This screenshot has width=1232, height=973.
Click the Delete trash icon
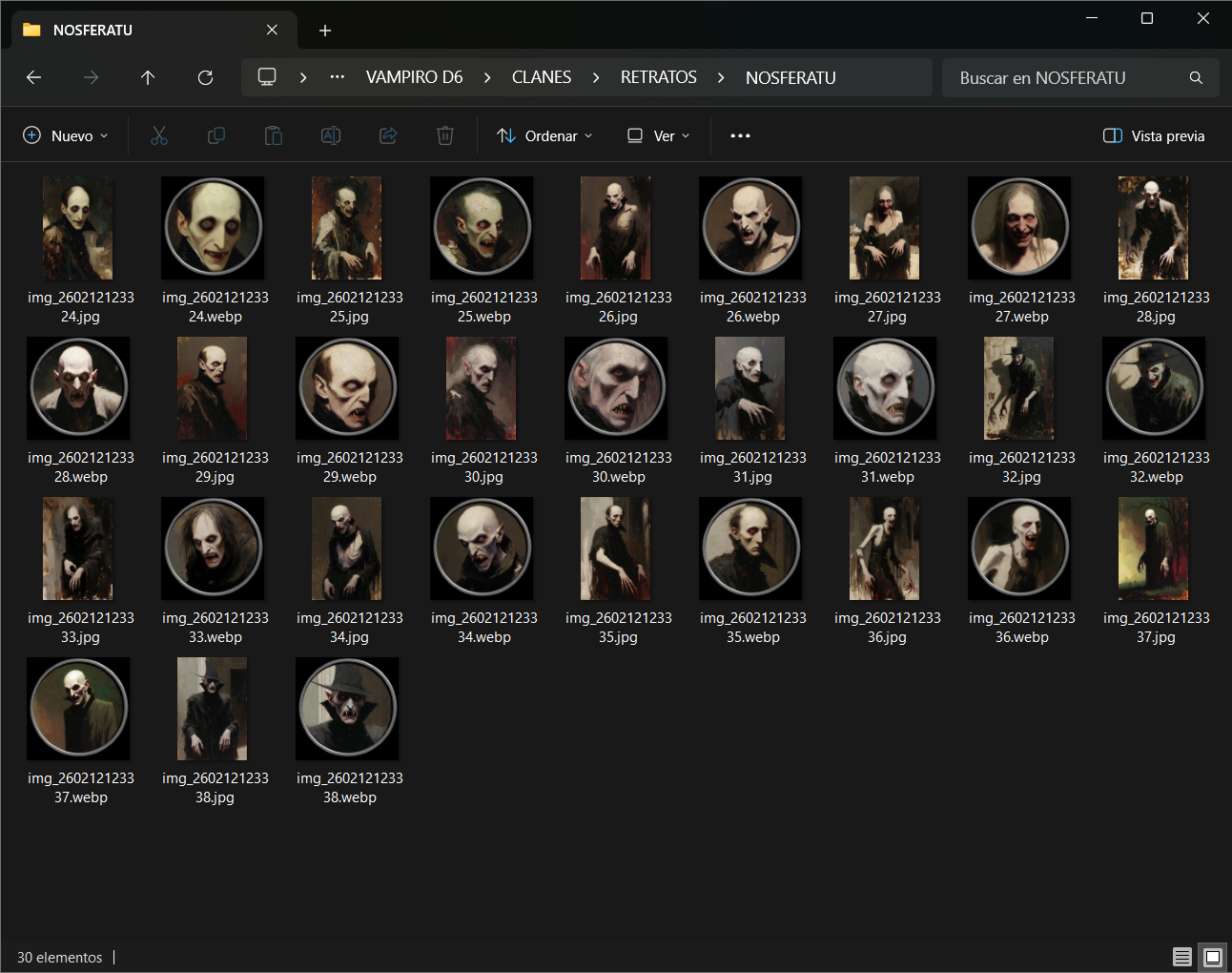coord(445,135)
